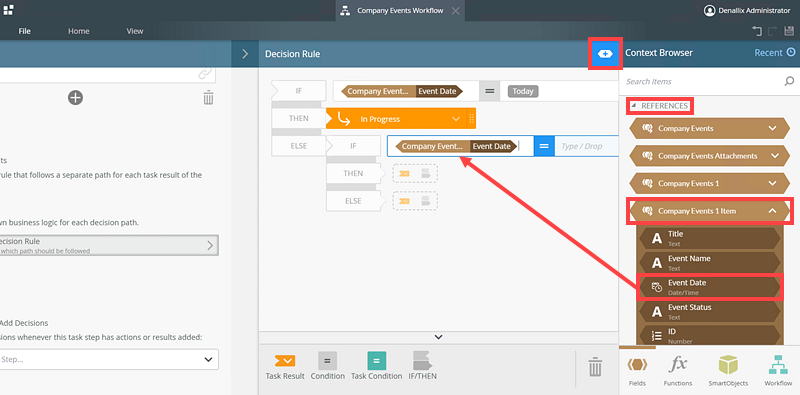
Task: Open the Workflow category
Action: click(778, 371)
